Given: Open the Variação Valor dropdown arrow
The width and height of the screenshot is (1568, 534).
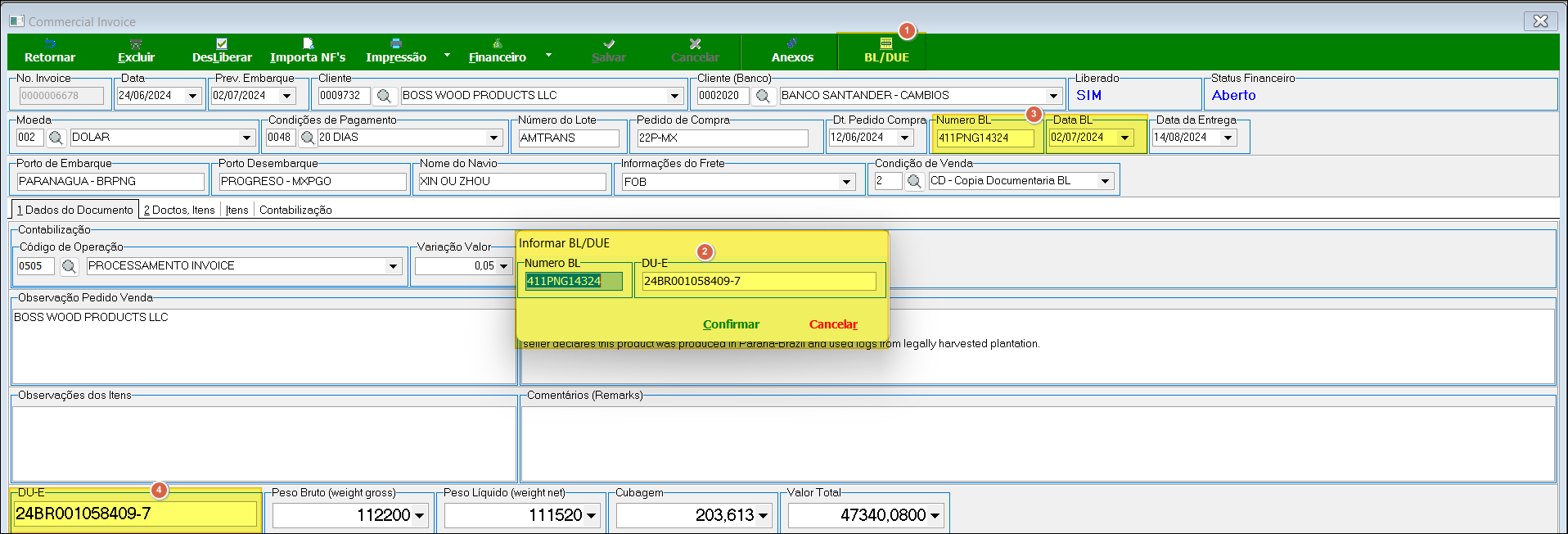Looking at the screenshot, I should point(504,266).
